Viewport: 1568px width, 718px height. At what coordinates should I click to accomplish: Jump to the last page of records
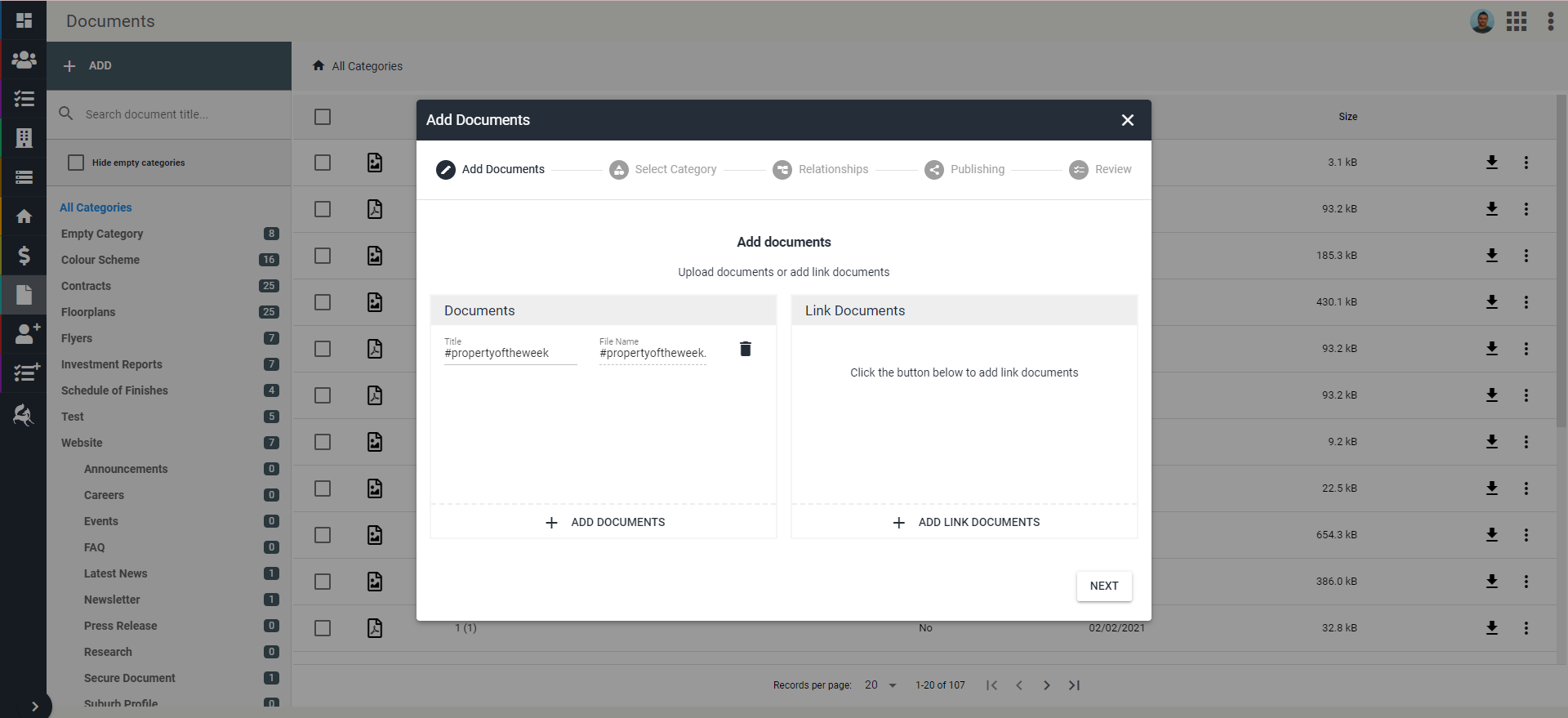tap(1075, 685)
